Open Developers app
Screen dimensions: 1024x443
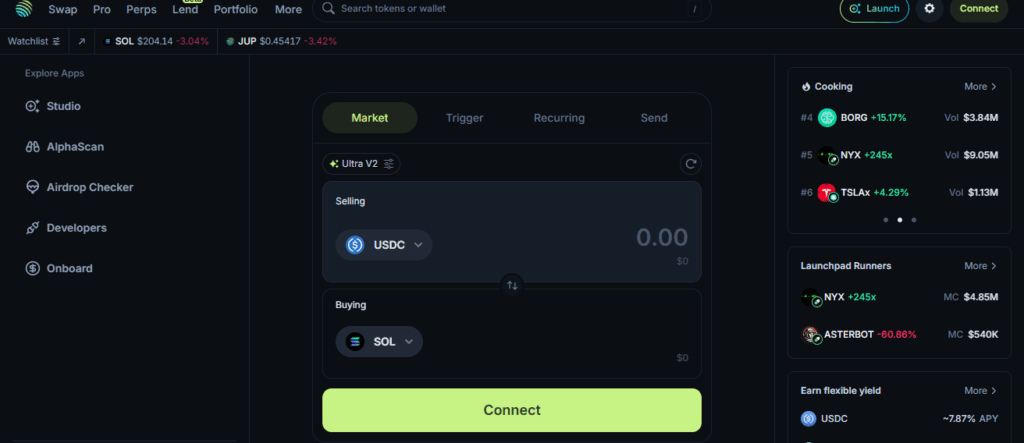(x=76, y=228)
